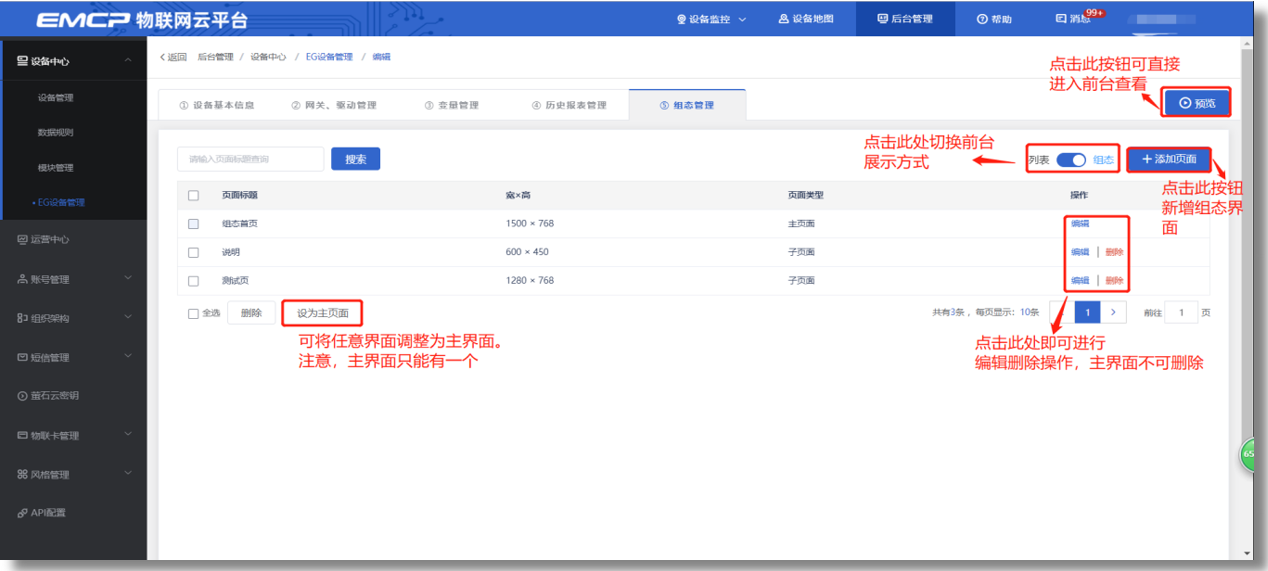Tick the table header select-all checkbox

coord(194,196)
